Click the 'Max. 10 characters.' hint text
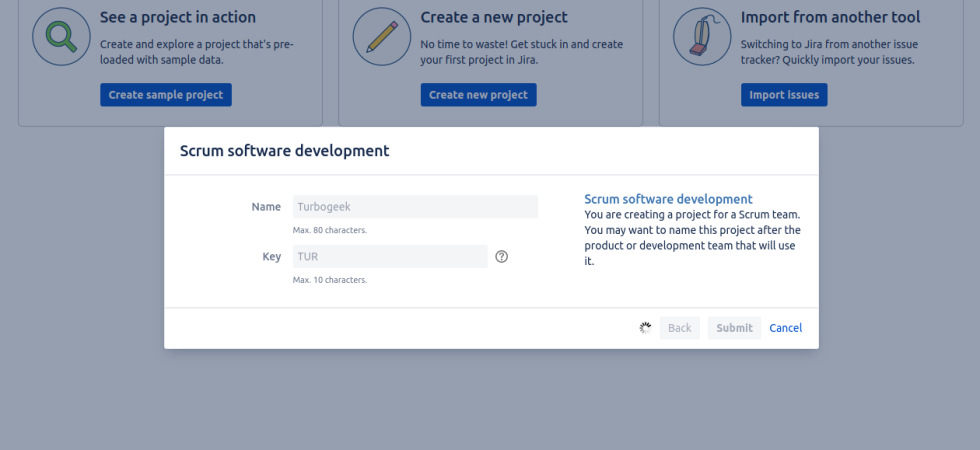 (330, 280)
